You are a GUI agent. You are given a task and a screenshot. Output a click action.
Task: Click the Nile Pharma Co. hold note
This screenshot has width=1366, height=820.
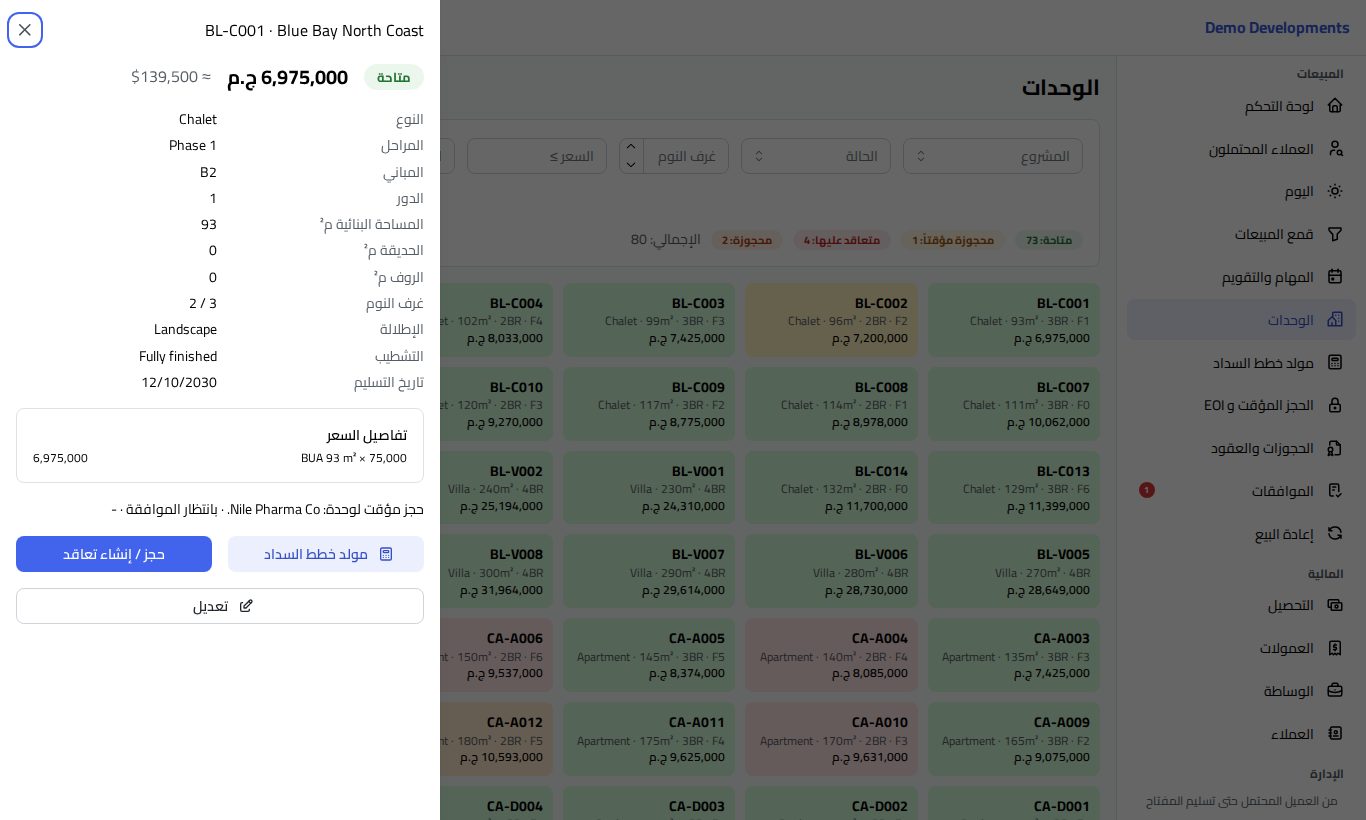(x=267, y=509)
